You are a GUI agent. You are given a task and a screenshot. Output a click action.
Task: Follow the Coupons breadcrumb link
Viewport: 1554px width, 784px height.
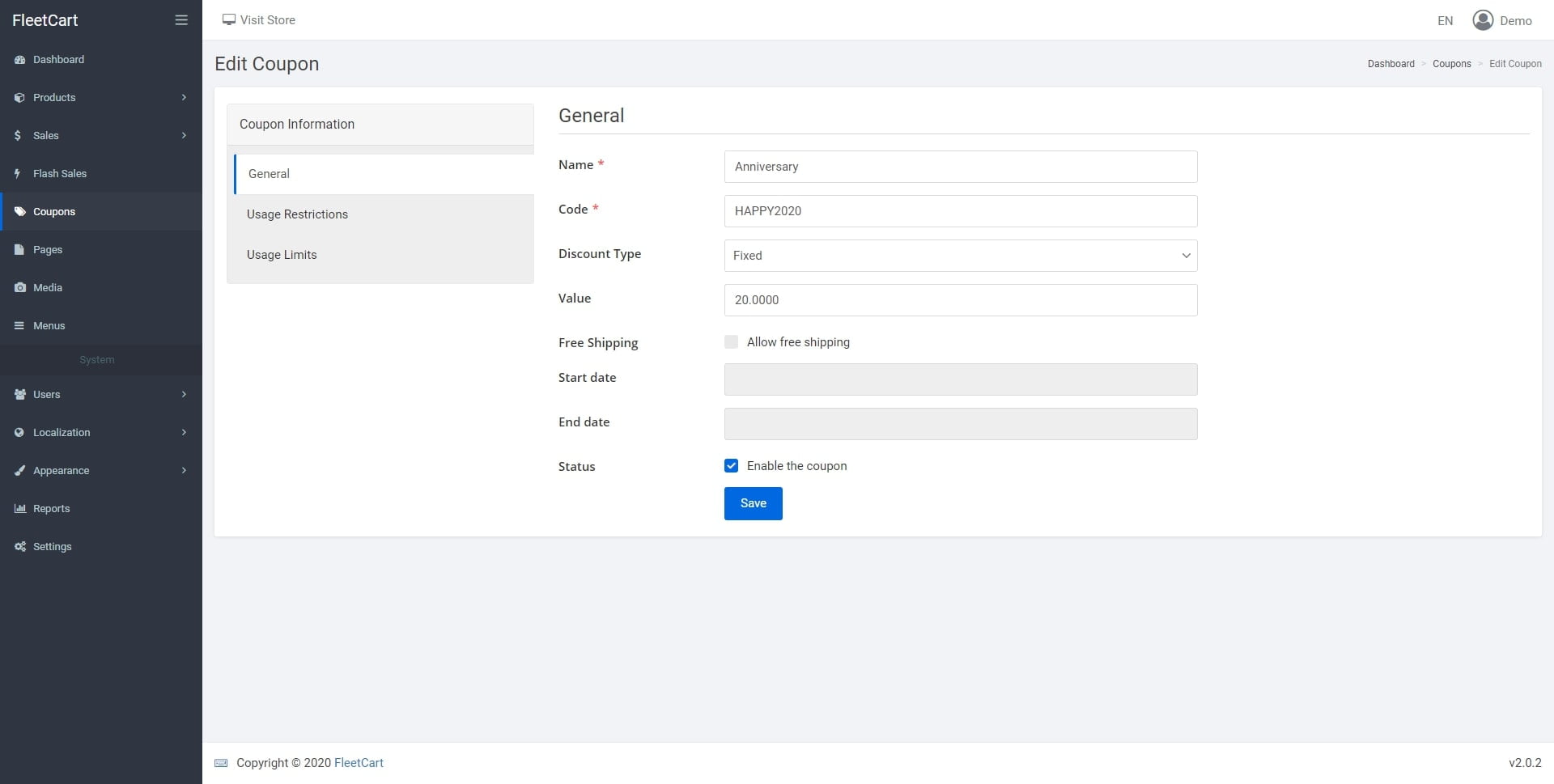[1451, 64]
